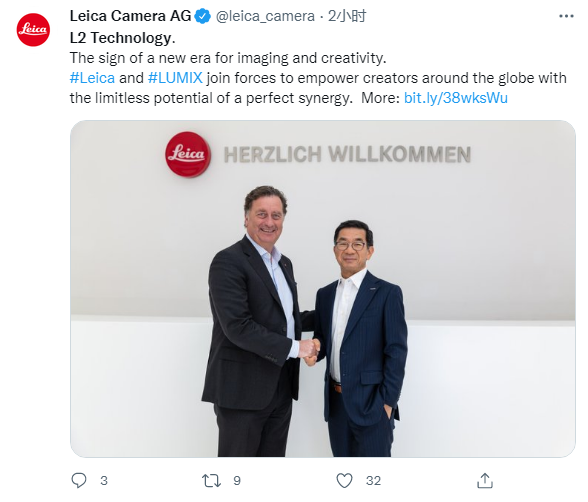Click the like count 32

(x=374, y=481)
